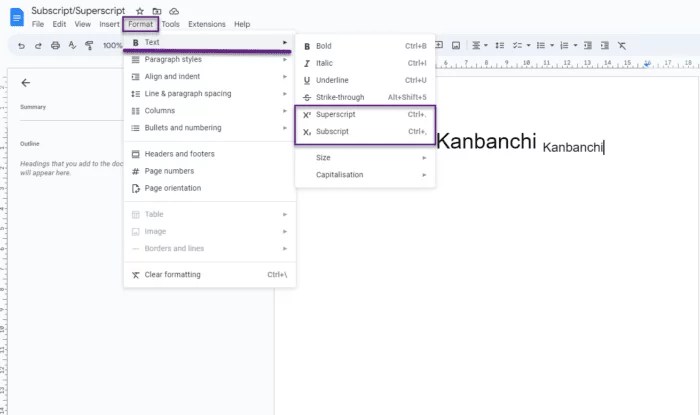This screenshot has height=415, width=700.
Task: Apply Subscript from the Text submenu
Action: [x=365, y=132]
